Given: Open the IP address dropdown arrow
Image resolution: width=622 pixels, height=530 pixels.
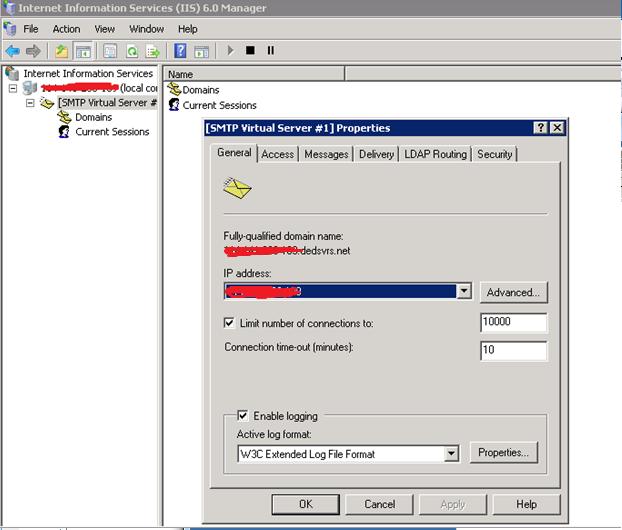Looking at the screenshot, I should coord(464,291).
